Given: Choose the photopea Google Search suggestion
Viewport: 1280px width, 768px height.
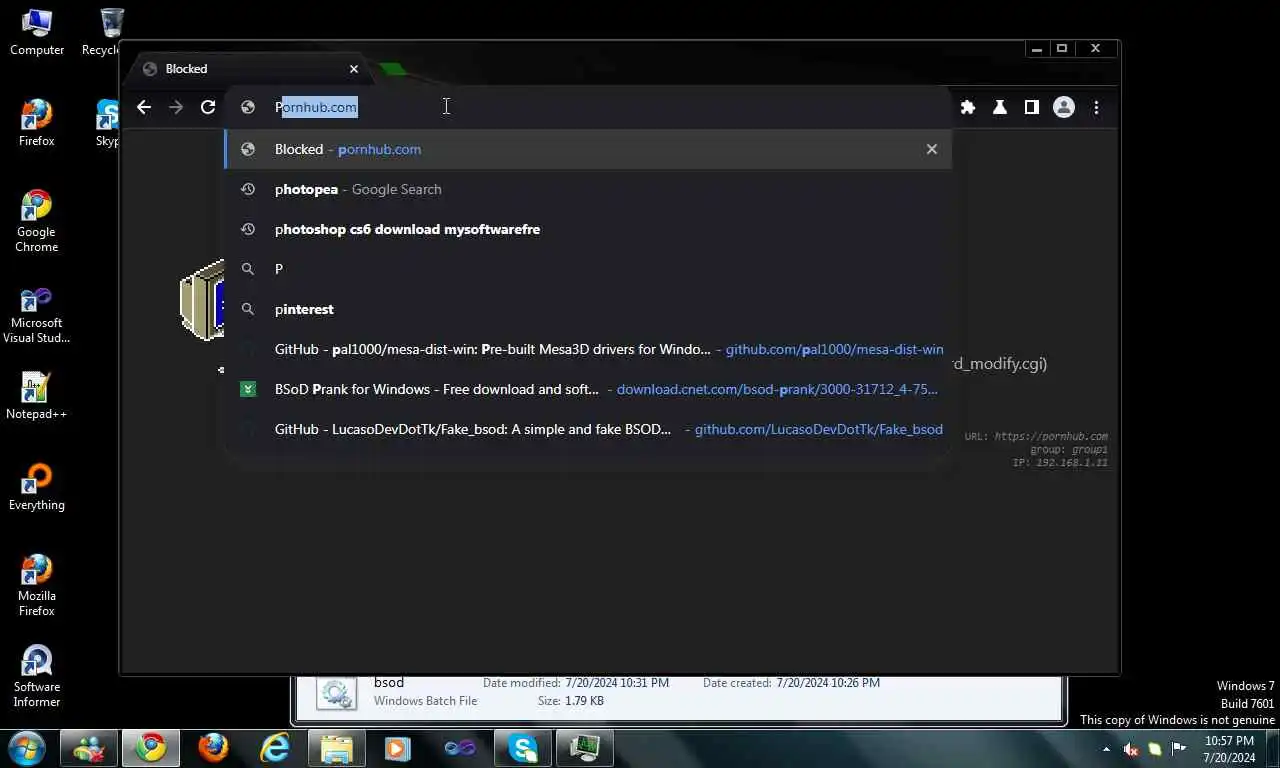Looking at the screenshot, I should [x=588, y=189].
